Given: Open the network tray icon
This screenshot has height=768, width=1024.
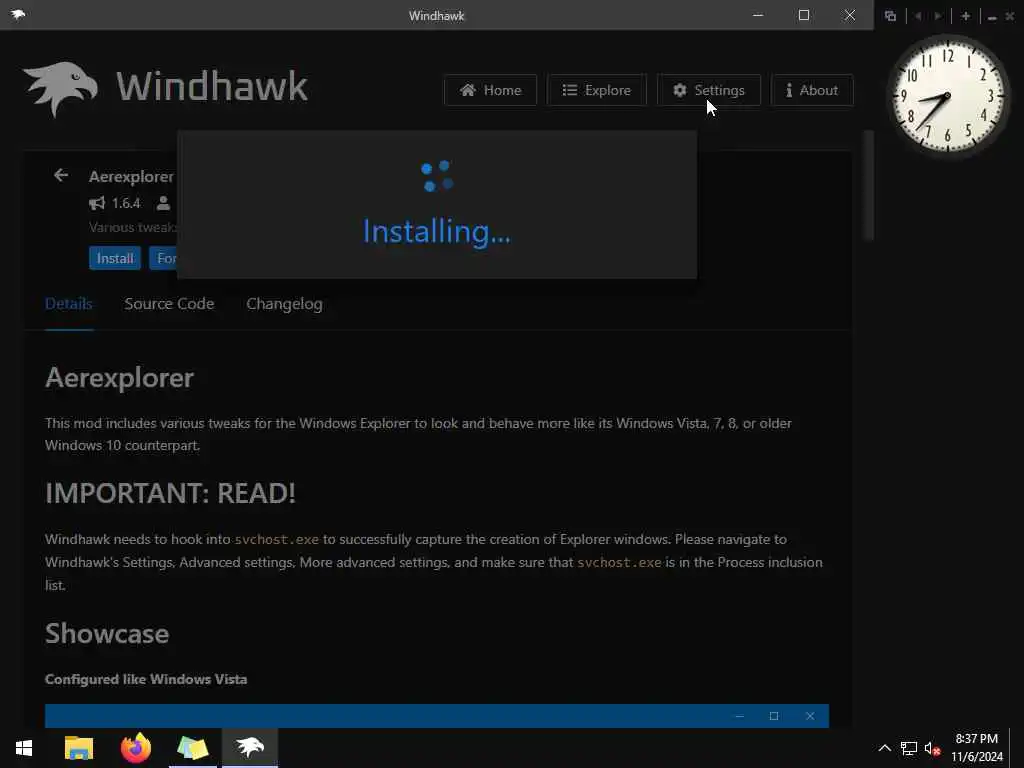Looking at the screenshot, I should pyautogui.click(x=908, y=748).
